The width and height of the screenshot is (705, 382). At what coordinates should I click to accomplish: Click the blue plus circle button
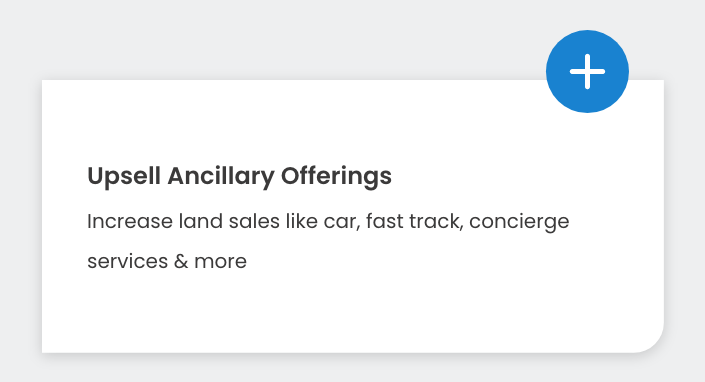[587, 71]
